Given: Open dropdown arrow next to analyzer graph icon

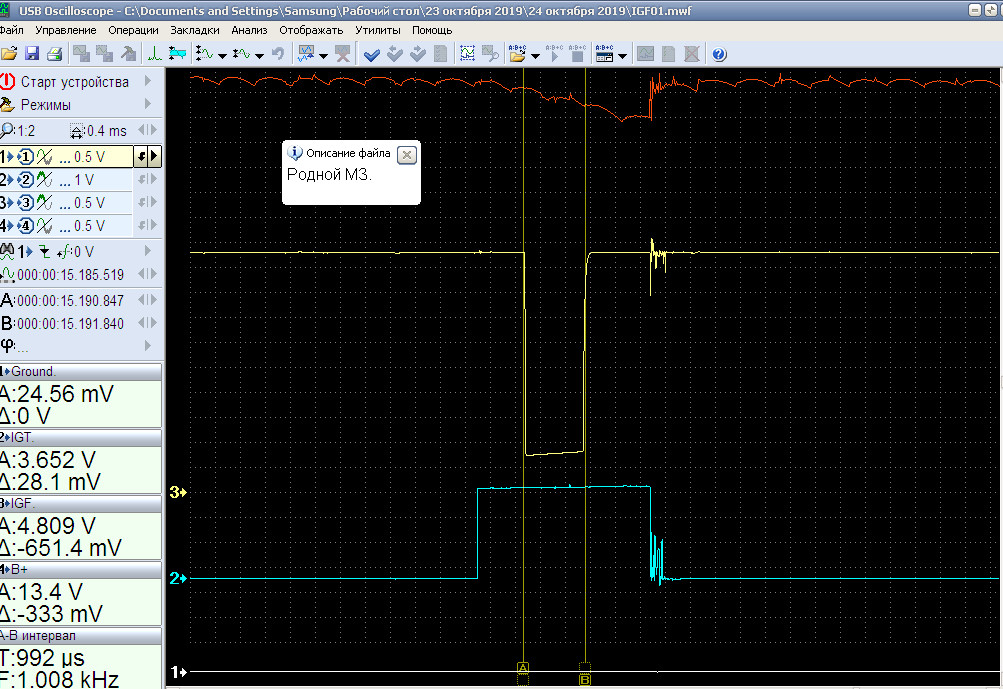Looking at the screenshot, I should [323, 55].
